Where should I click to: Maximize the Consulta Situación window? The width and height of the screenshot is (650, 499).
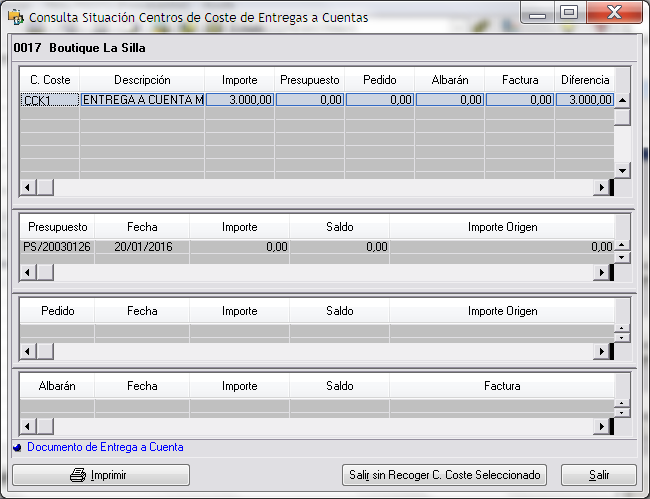569,12
